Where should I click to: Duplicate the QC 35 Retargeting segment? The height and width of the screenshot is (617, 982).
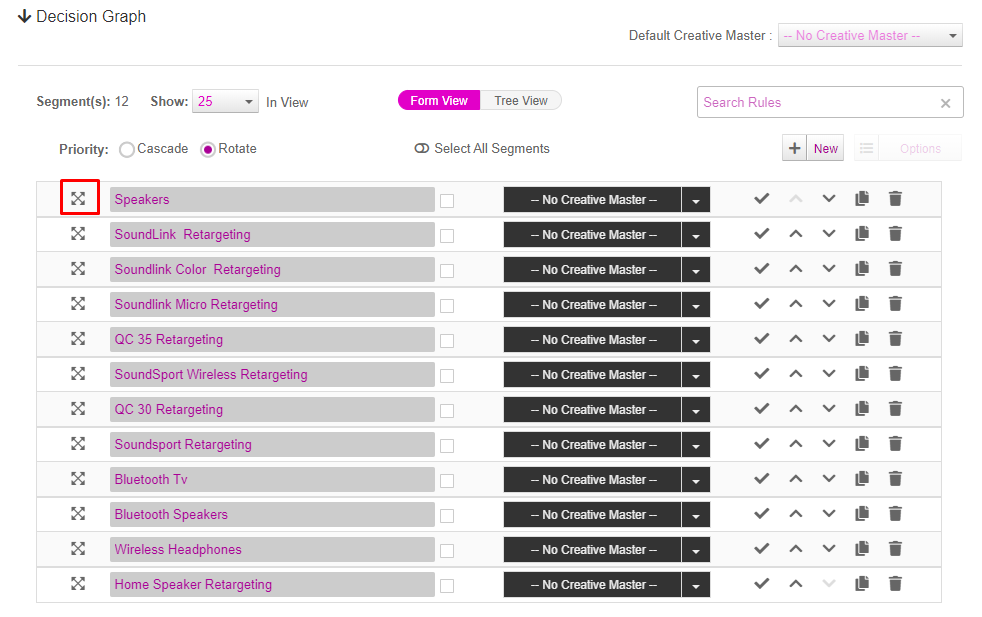click(x=862, y=339)
